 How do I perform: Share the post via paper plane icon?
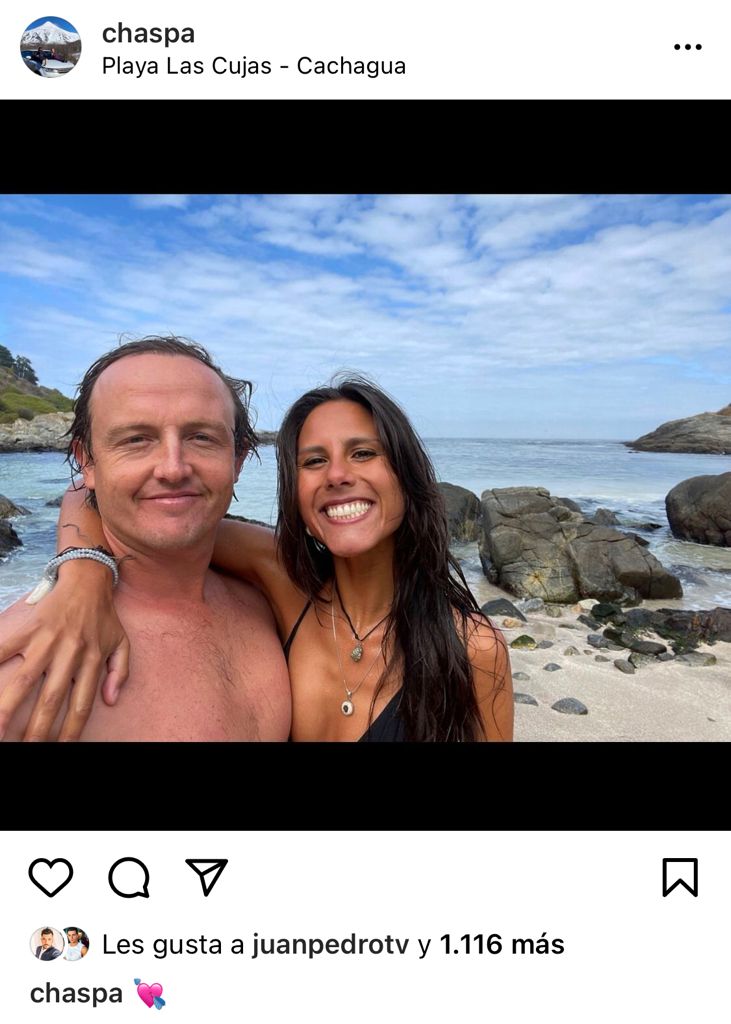pos(206,876)
